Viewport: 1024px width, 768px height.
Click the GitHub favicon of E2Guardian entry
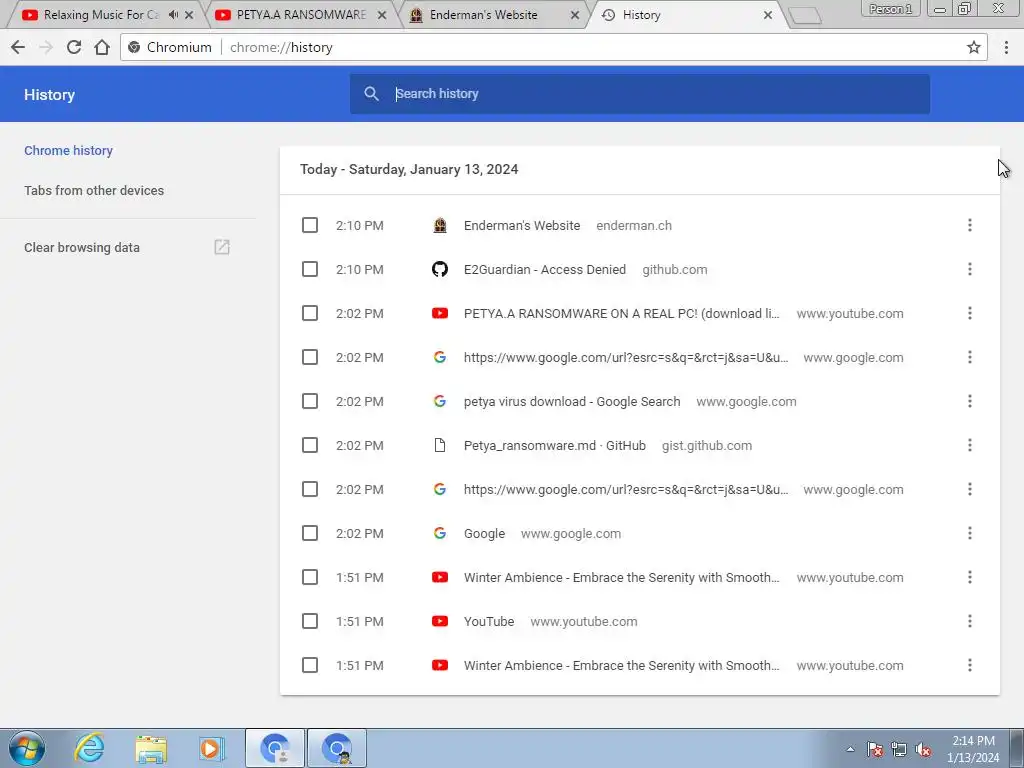point(440,269)
